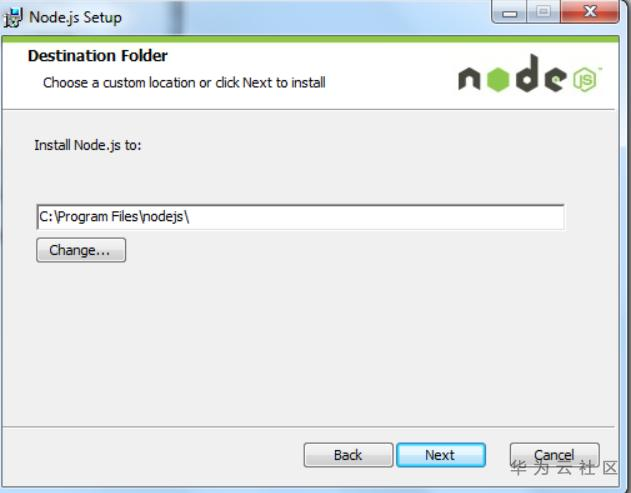Click the letter n of the node logo
The image size is (631, 493).
(469, 78)
